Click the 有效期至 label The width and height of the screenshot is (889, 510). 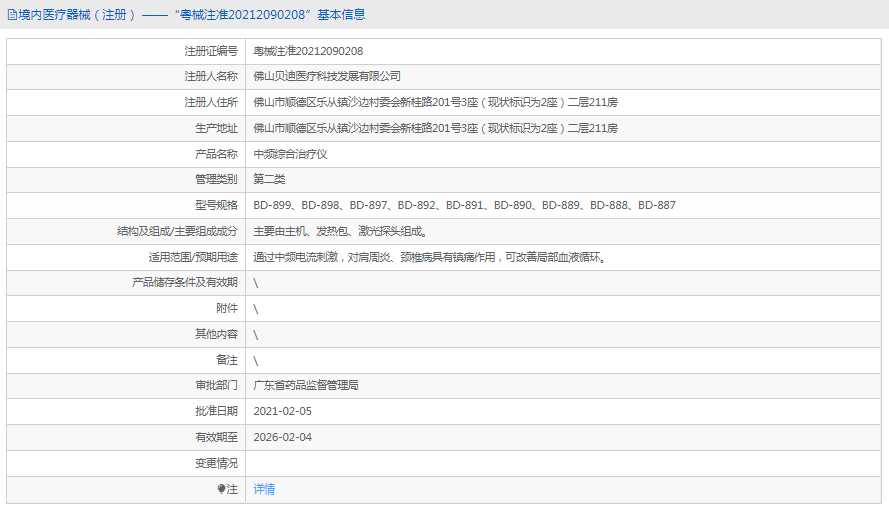coord(217,437)
